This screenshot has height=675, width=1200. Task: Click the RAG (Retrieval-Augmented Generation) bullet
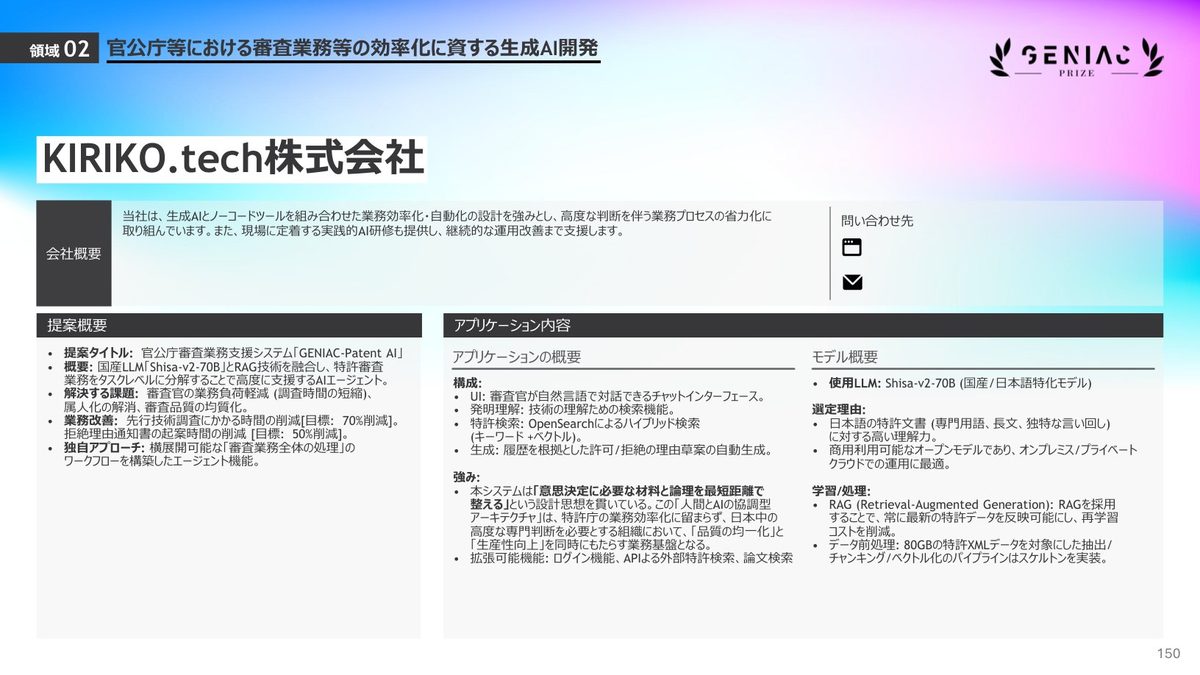[x=966, y=518]
